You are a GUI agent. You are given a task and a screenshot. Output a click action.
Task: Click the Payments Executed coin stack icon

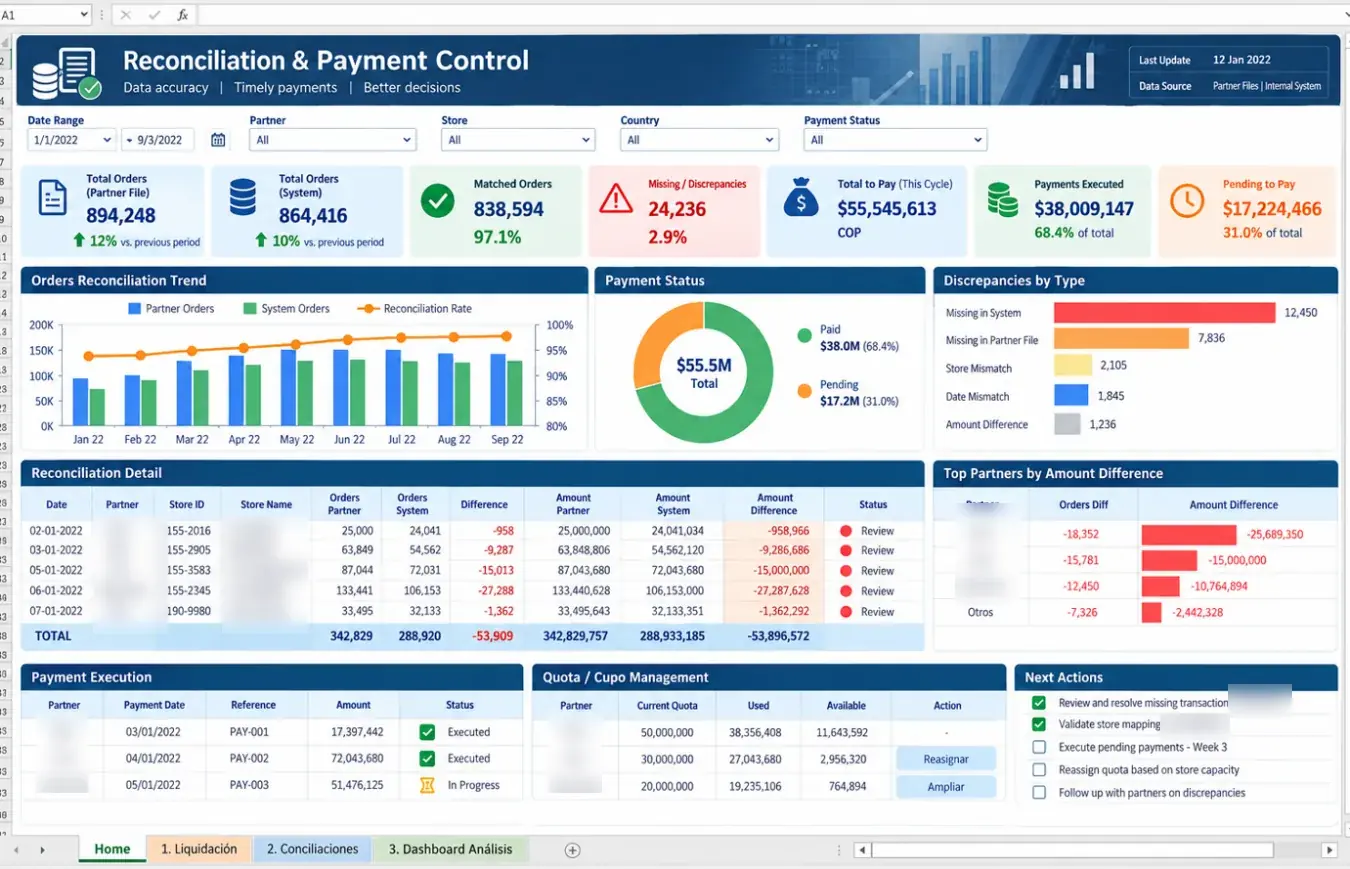pyautogui.click(x=1002, y=199)
